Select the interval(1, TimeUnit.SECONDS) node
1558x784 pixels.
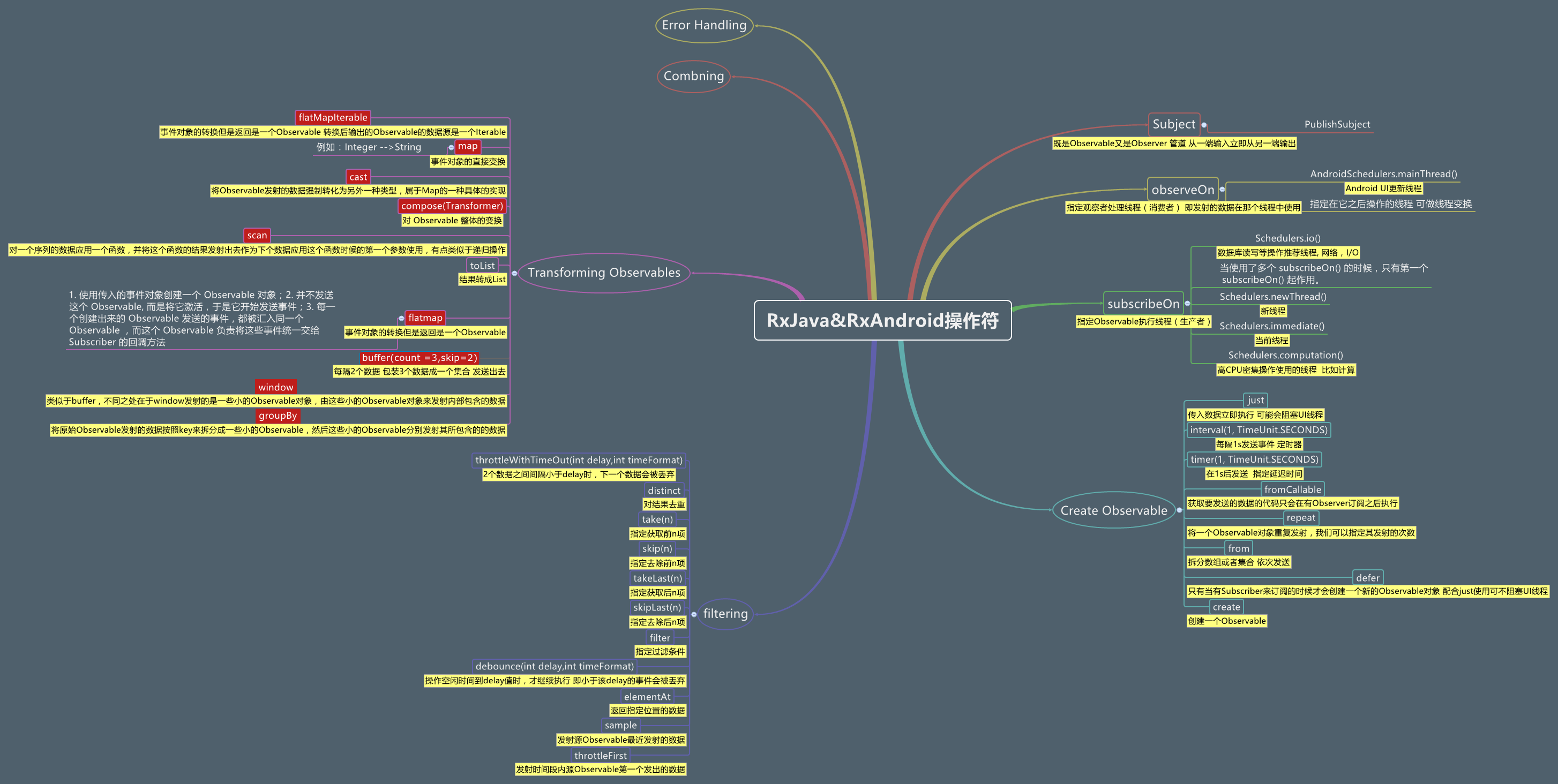1259,430
